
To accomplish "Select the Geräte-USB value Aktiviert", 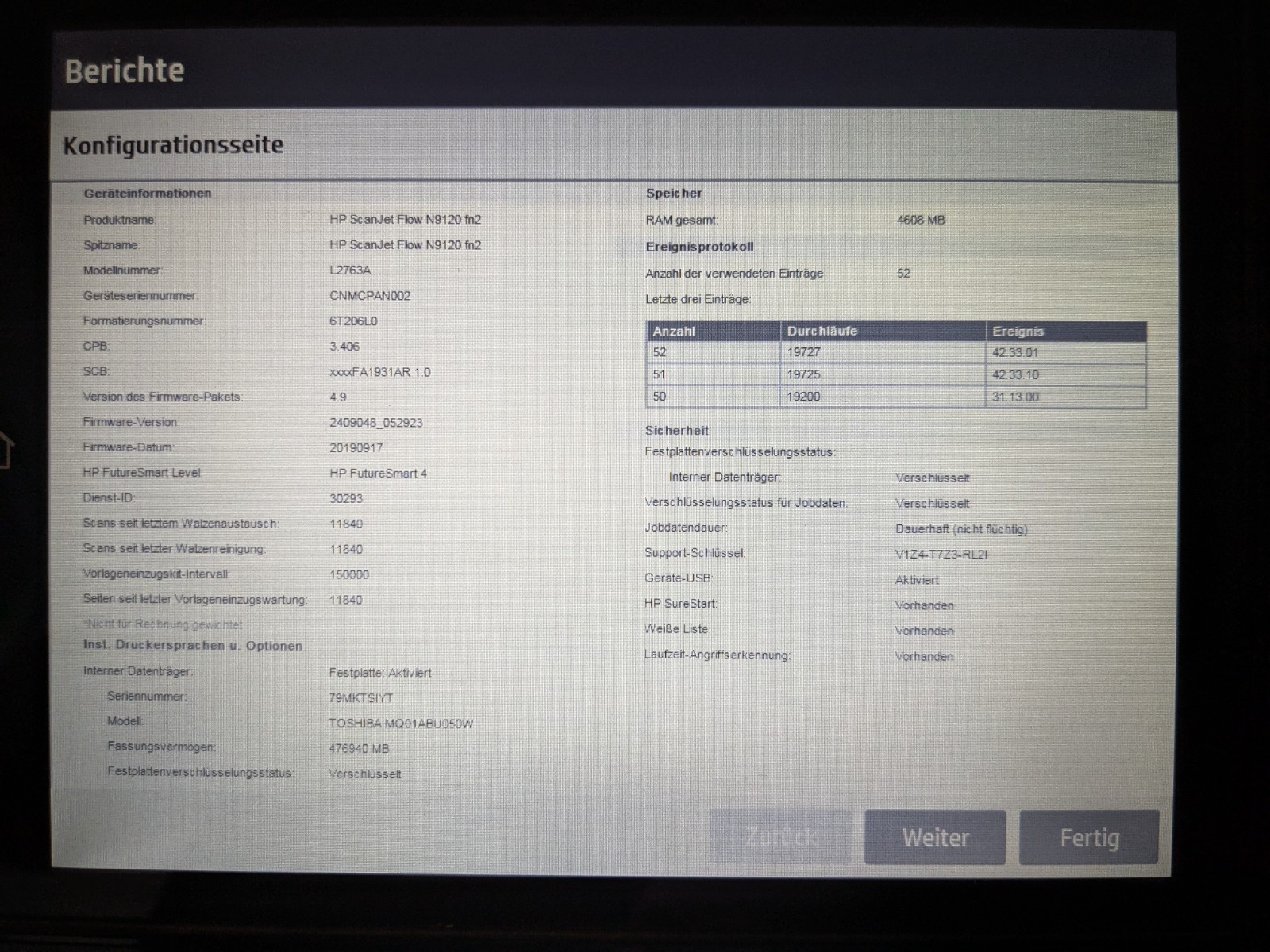I will (x=917, y=580).
